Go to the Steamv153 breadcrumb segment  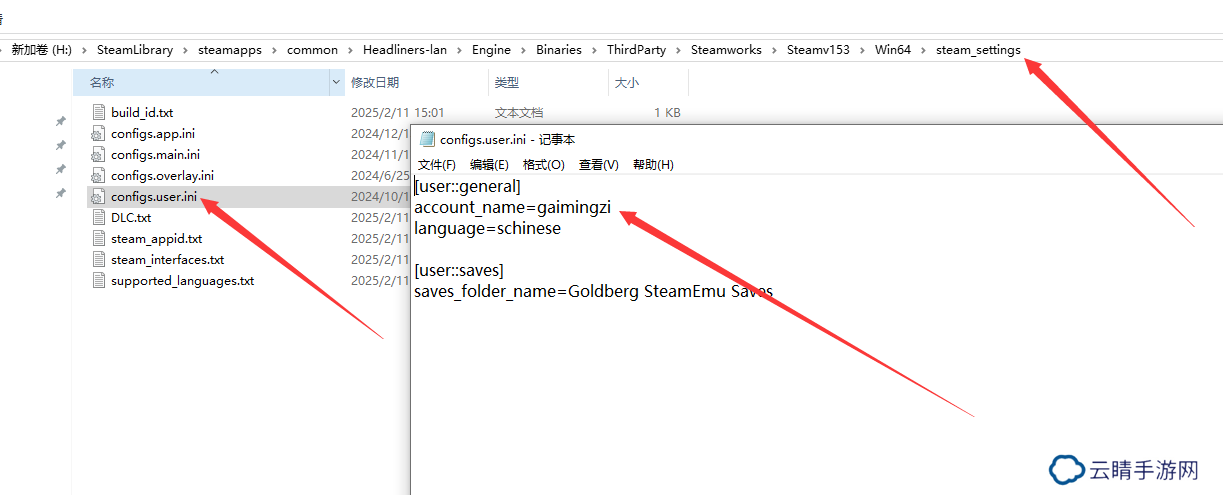[818, 50]
